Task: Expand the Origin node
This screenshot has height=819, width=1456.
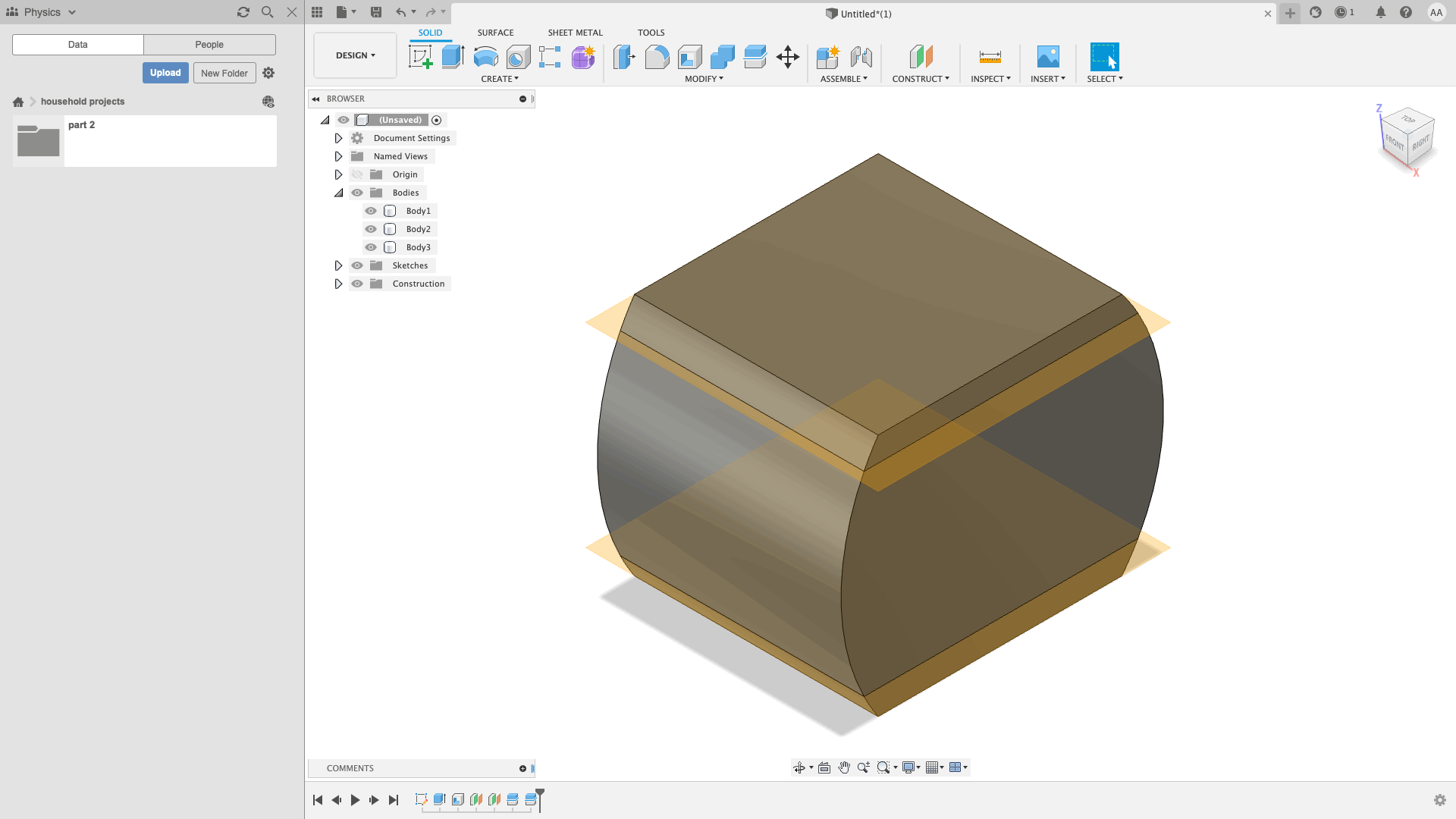Action: point(338,174)
